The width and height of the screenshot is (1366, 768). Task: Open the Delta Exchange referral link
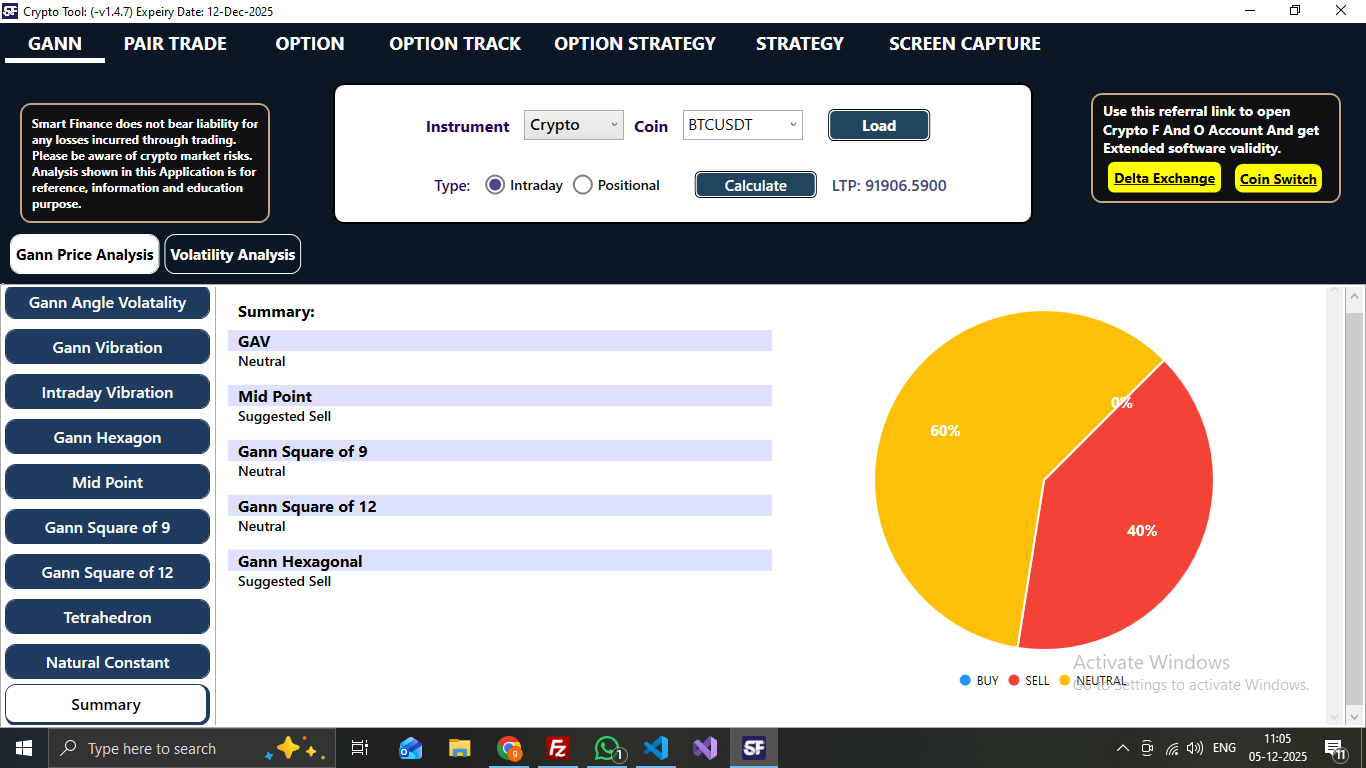[x=1164, y=178]
